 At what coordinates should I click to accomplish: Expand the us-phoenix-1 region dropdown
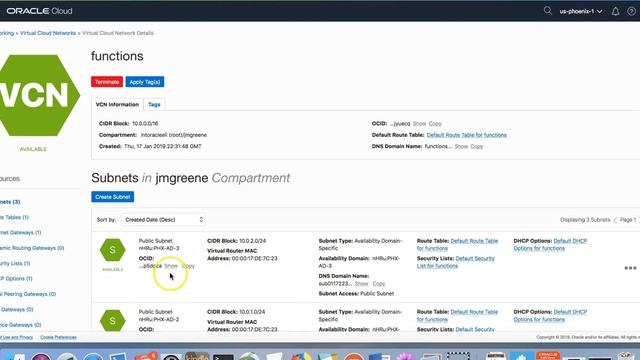pos(581,11)
